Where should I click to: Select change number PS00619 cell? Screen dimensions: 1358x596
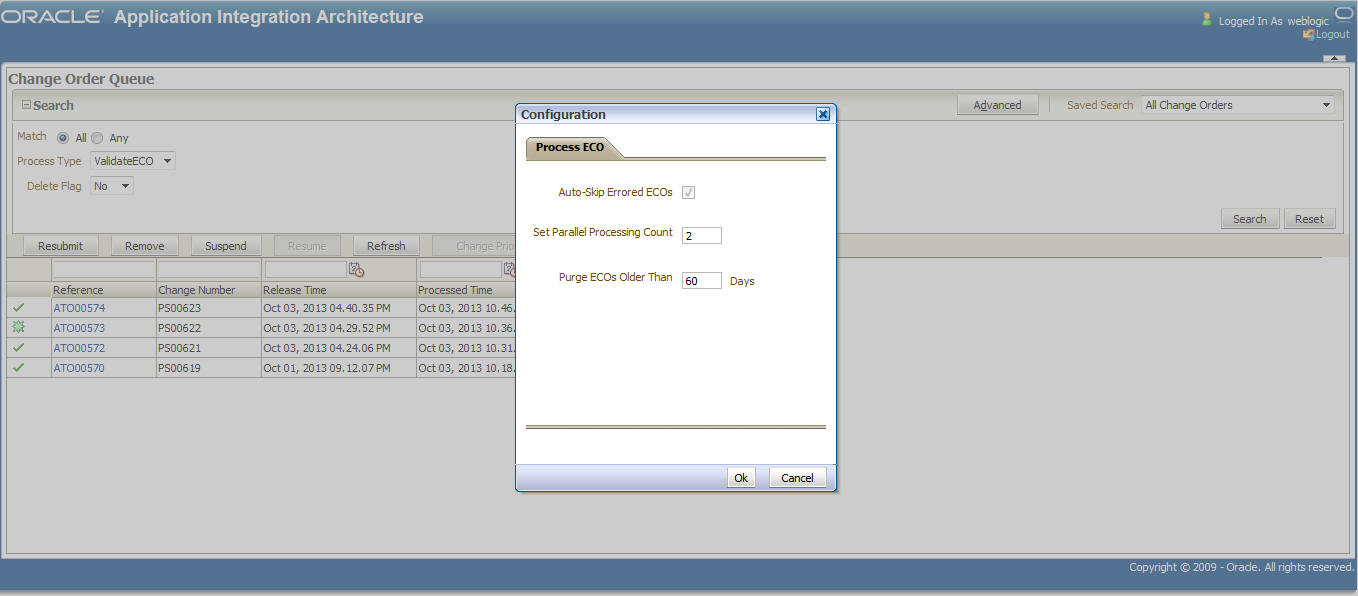(208, 368)
